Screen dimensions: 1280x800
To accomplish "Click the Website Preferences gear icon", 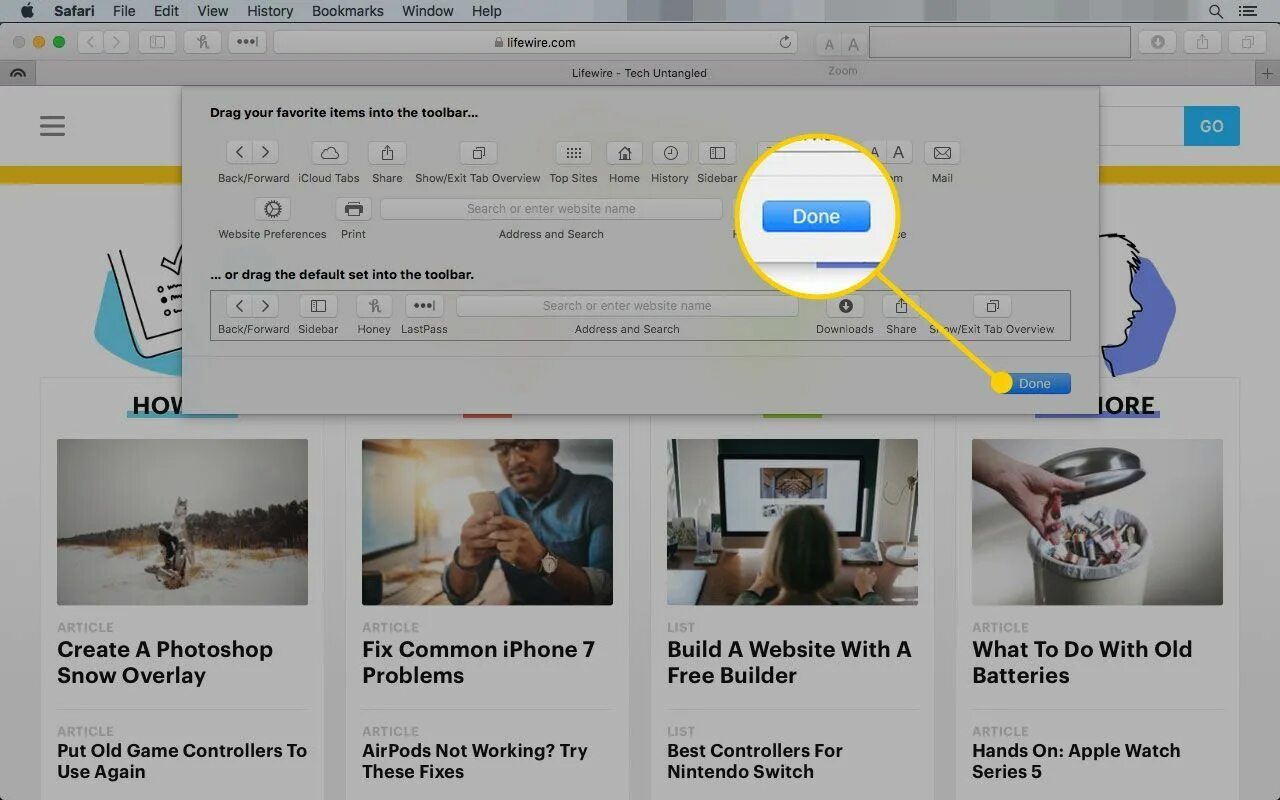I will 272,209.
